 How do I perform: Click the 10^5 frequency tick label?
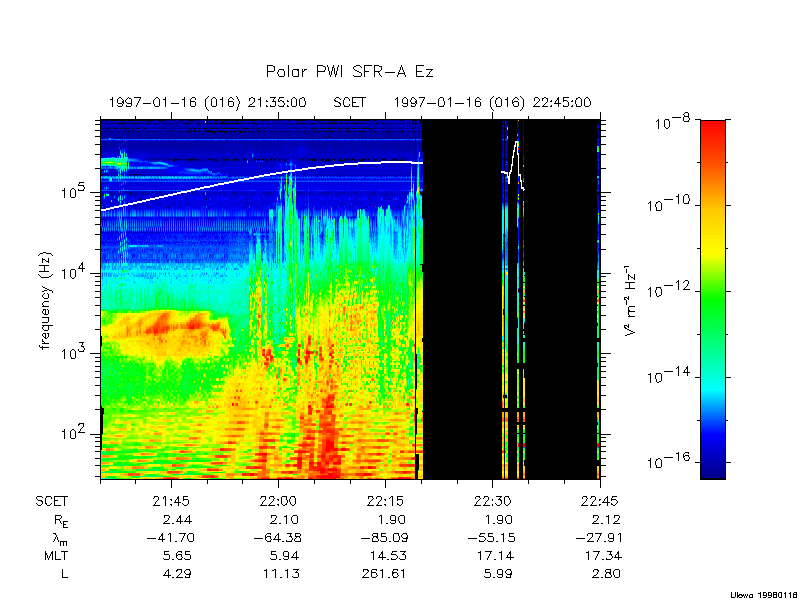pos(79,191)
